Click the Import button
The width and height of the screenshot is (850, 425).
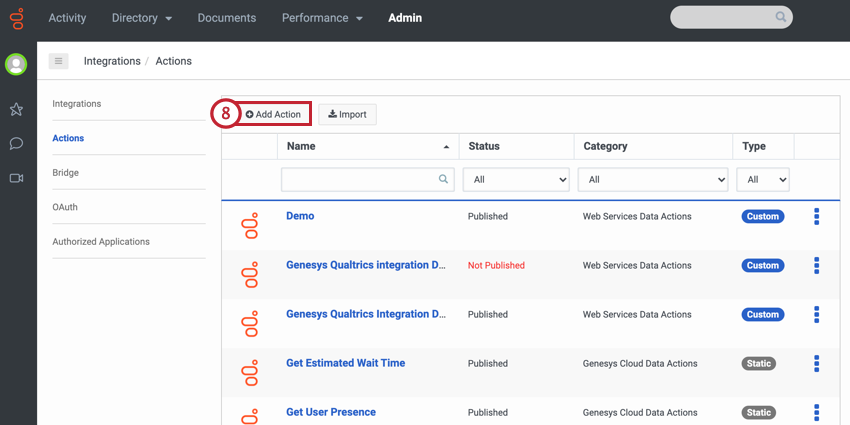[x=347, y=114]
